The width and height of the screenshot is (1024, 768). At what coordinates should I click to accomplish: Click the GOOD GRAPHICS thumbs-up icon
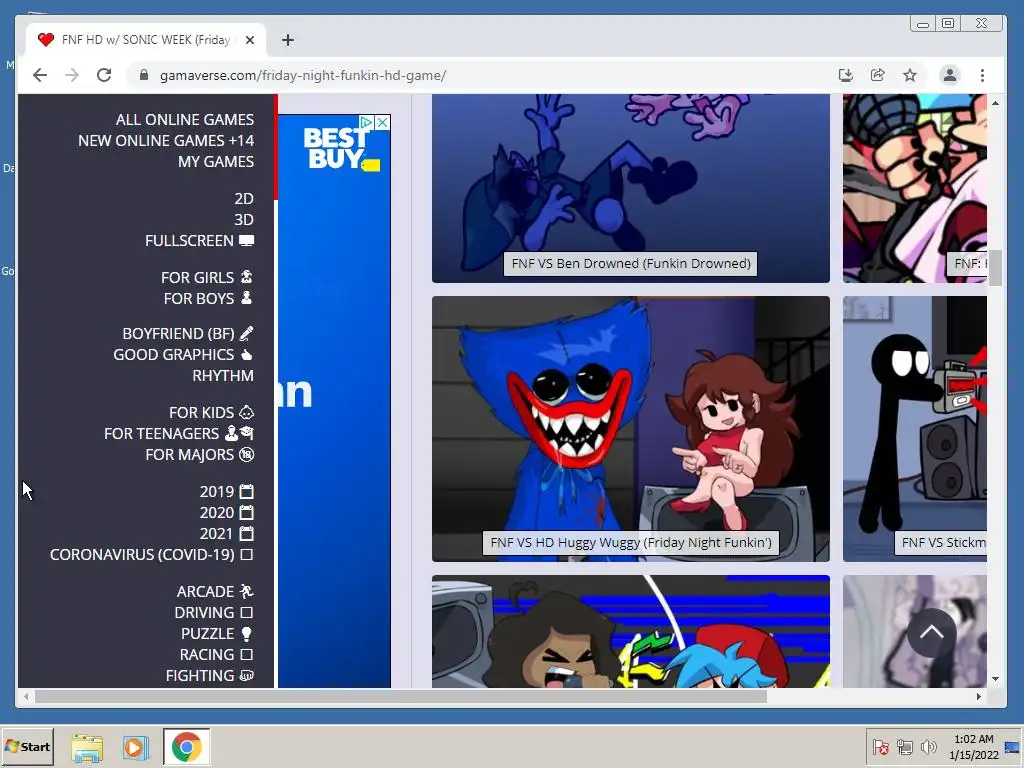tap(246, 355)
